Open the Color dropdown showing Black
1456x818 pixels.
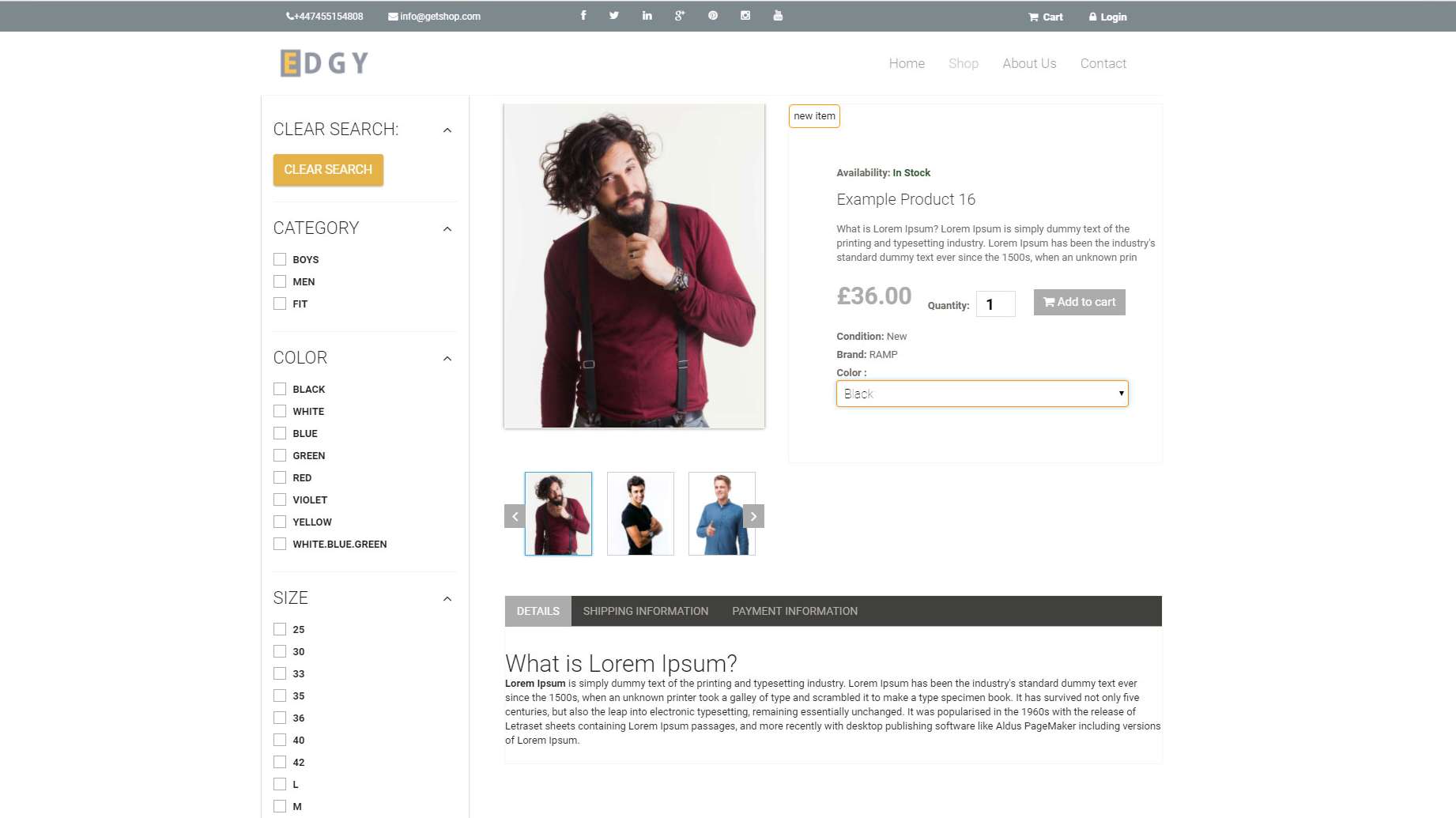click(983, 394)
